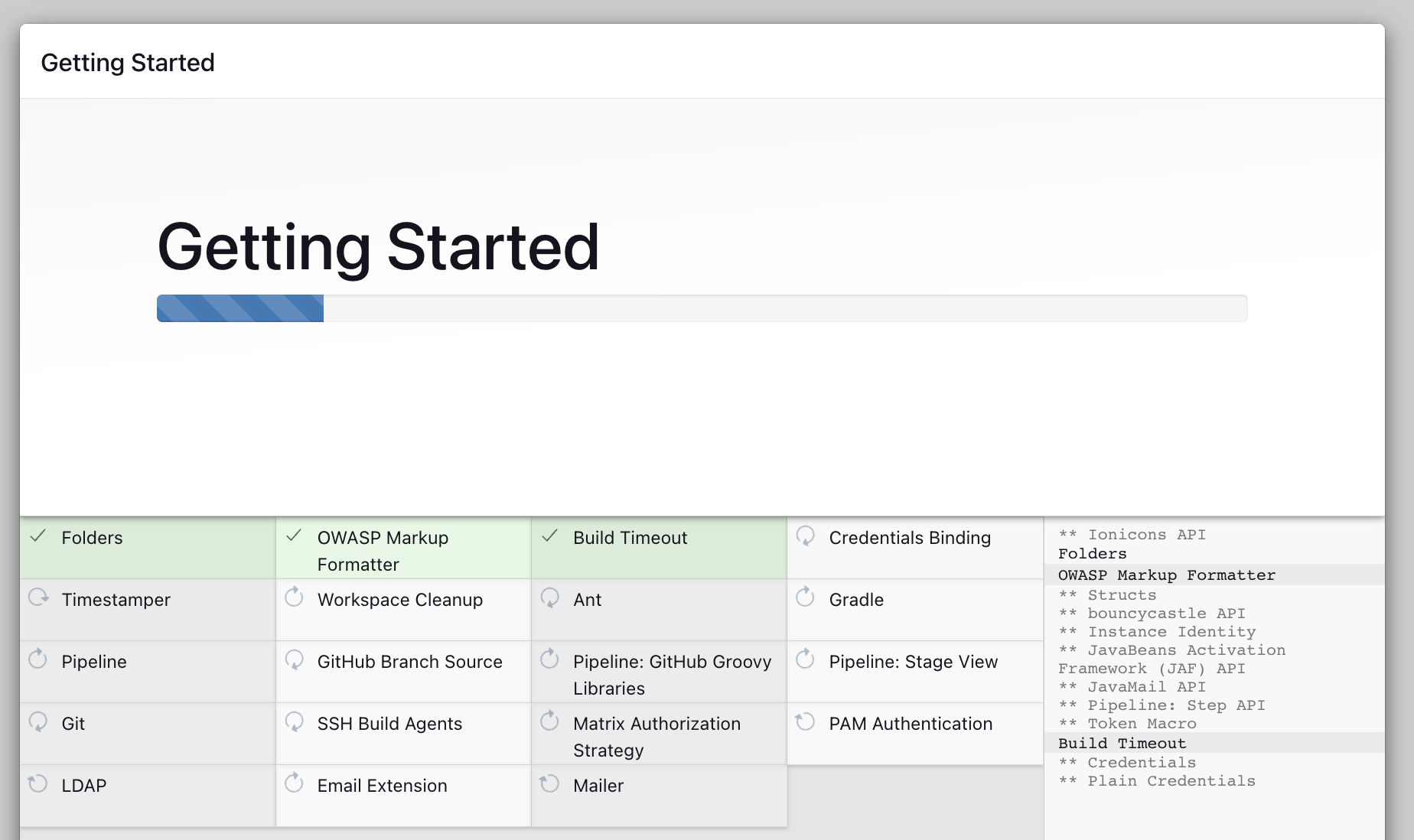This screenshot has height=840, width=1414.
Task: Click the spinner icon beside LDAP
Action: click(x=38, y=783)
